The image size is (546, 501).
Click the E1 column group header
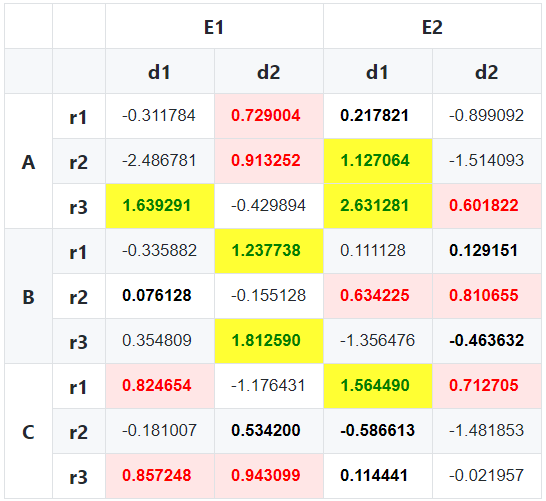[x=214, y=26]
